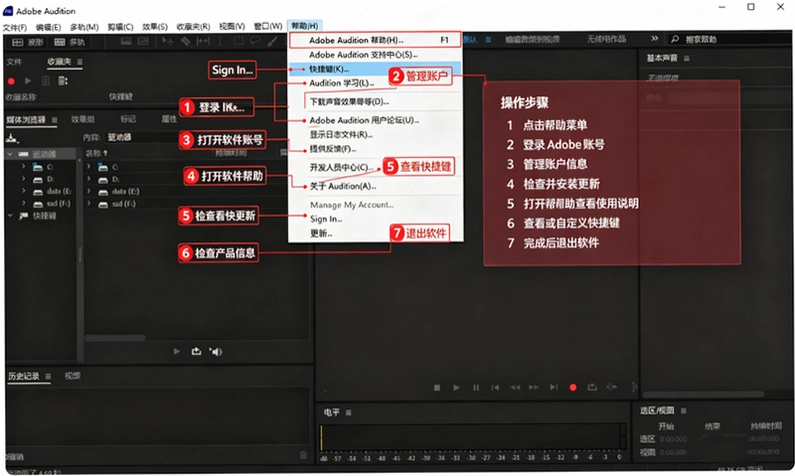Select the Razor tool in toolbar
The width and height of the screenshot is (795, 476).
pos(186,42)
